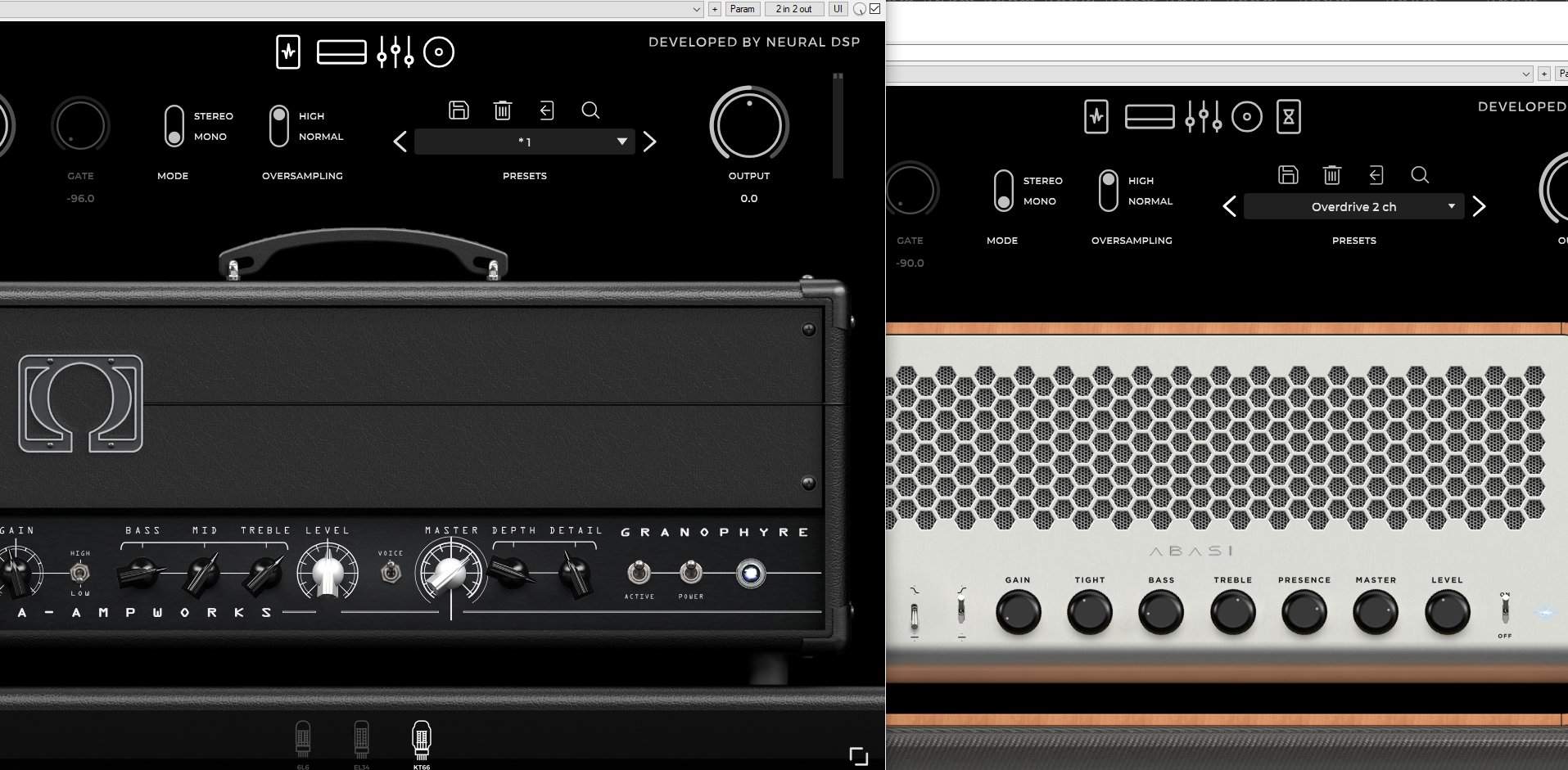Click the Master knob on Granophyre amp

(450, 574)
